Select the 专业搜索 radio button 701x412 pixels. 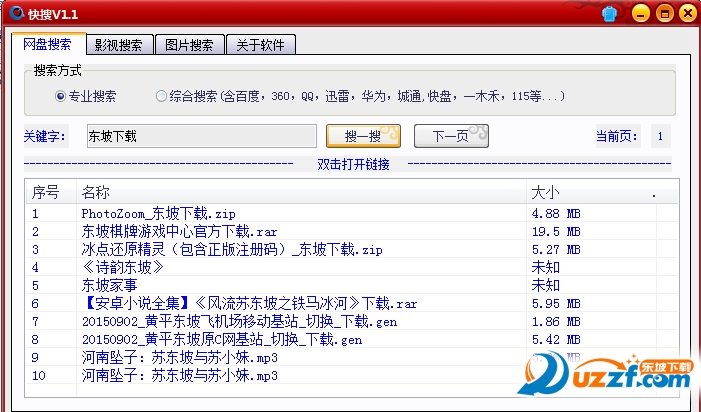[x=61, y=97]
